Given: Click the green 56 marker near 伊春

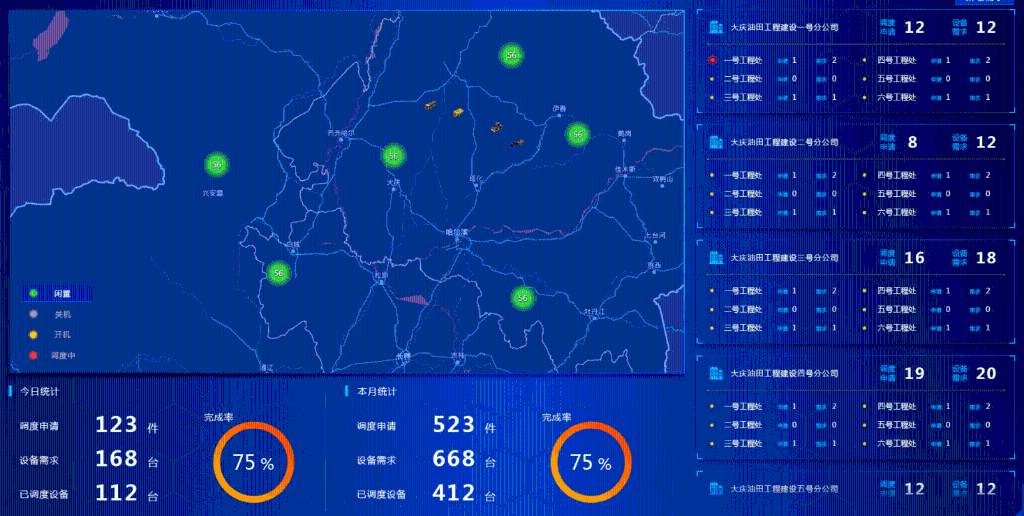Looking at the screenshot, I should click(x=577, y=134).
